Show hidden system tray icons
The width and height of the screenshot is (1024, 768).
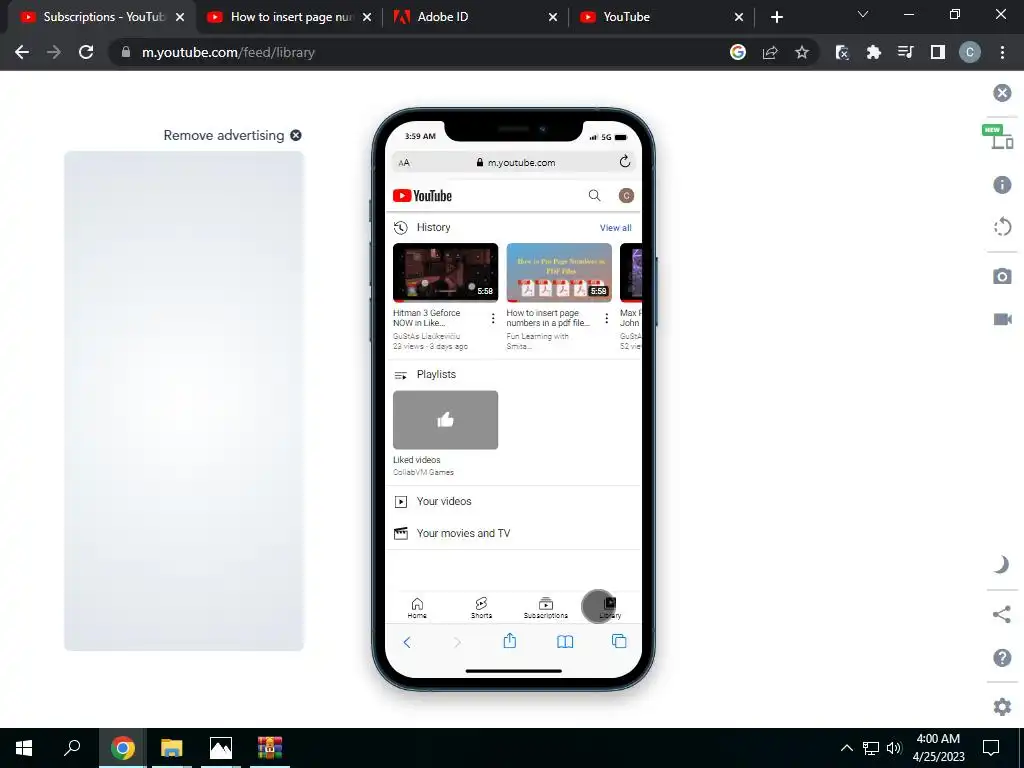[x=846, y=748]
